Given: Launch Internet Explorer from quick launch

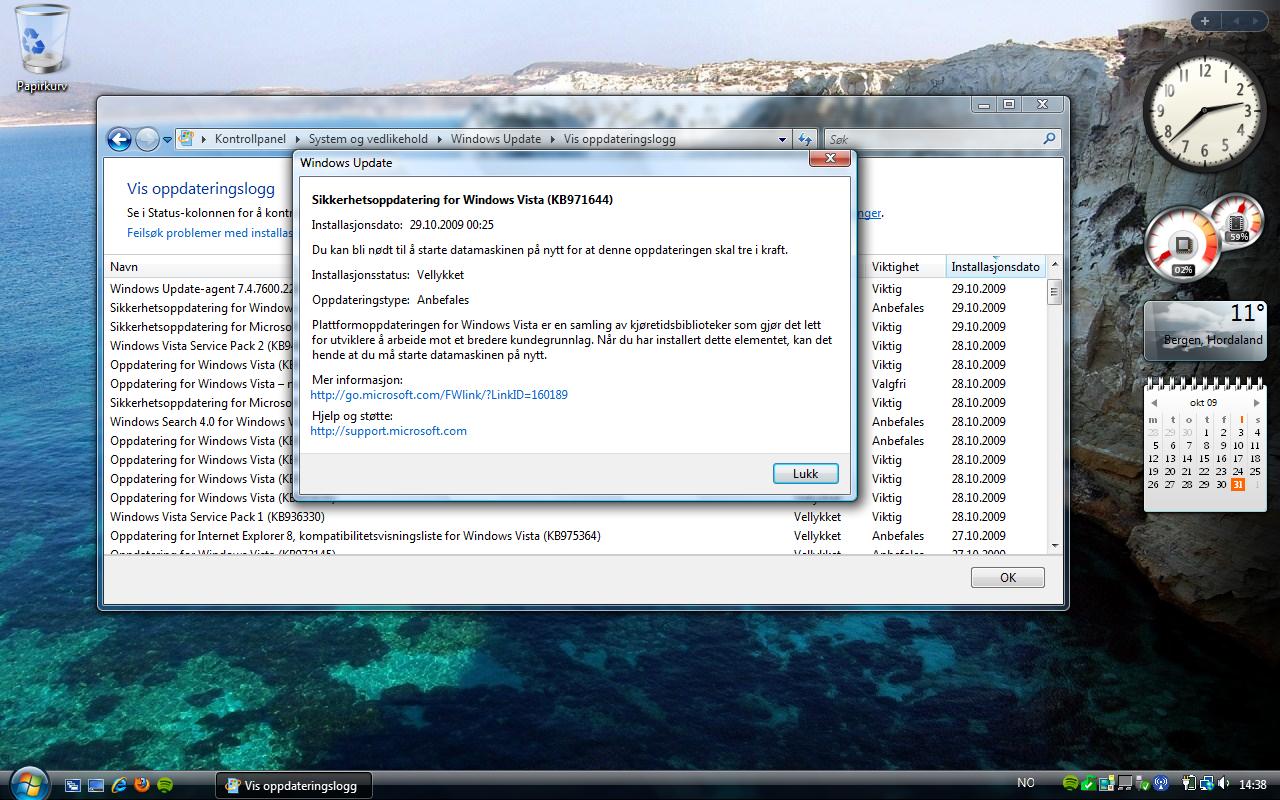Looking at the screenshot, I should pyautogui.click(x=119, y=785).
